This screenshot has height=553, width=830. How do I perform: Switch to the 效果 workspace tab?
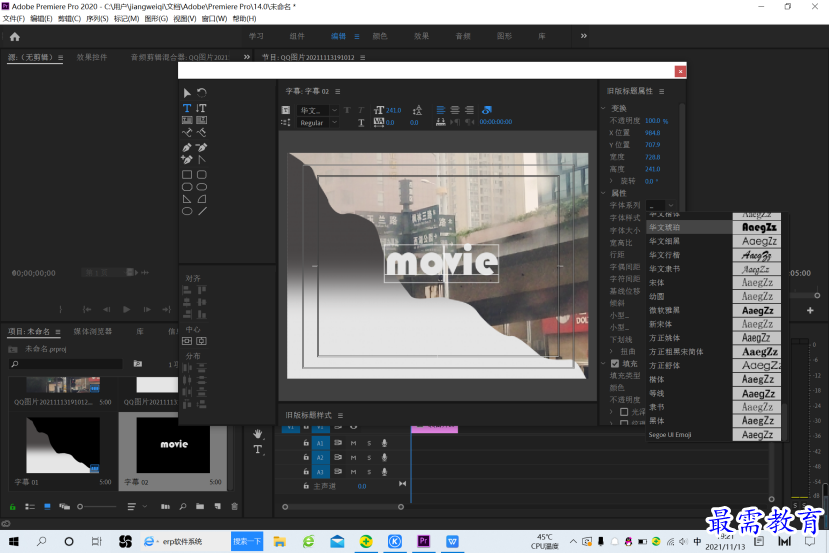pos(421,36)
